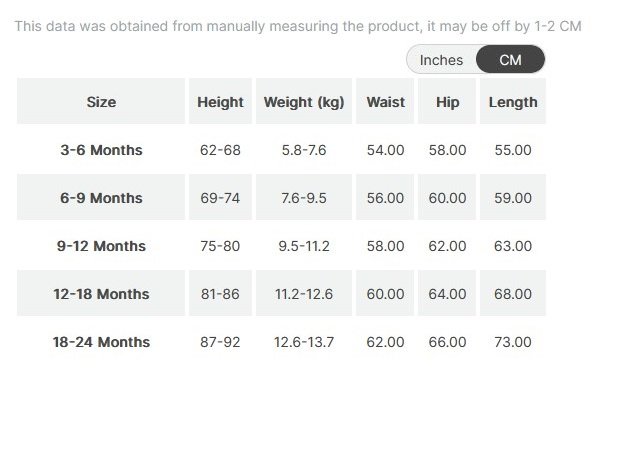Click the Waist column header
This screenshot has height=459, width=617.
click(x=385, y=102)
